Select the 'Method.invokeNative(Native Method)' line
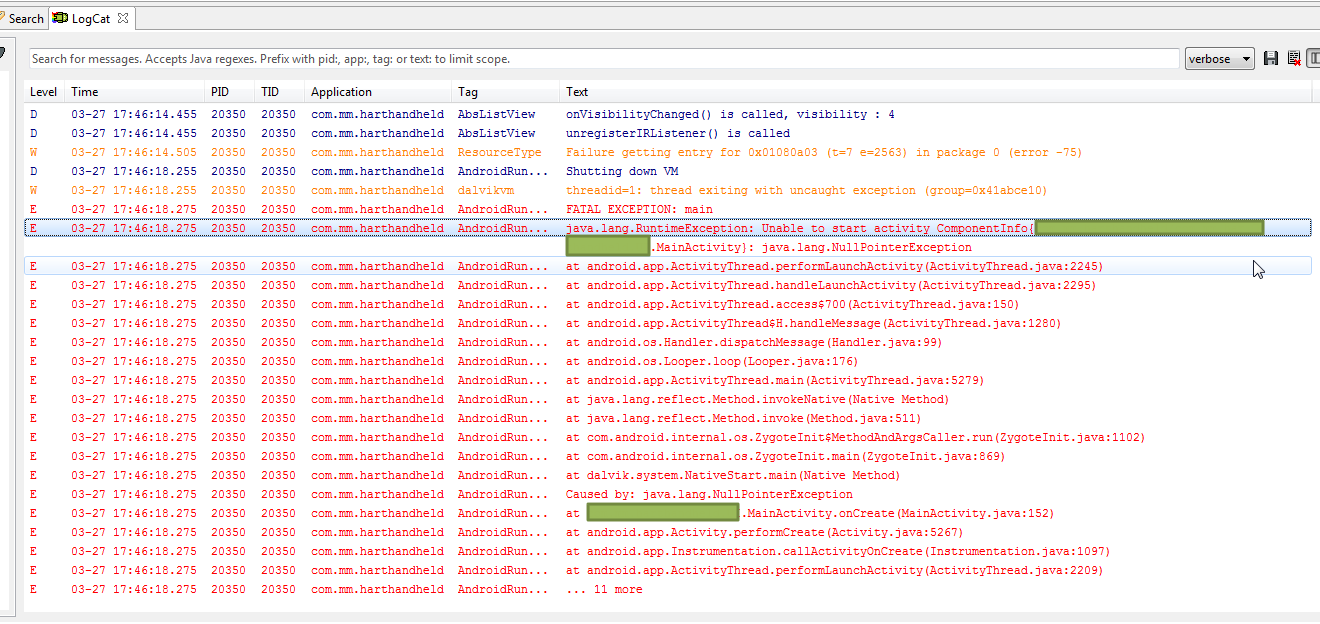This screenshot has width=1320, height=624. pyautogui.click(x=668, y=399)
